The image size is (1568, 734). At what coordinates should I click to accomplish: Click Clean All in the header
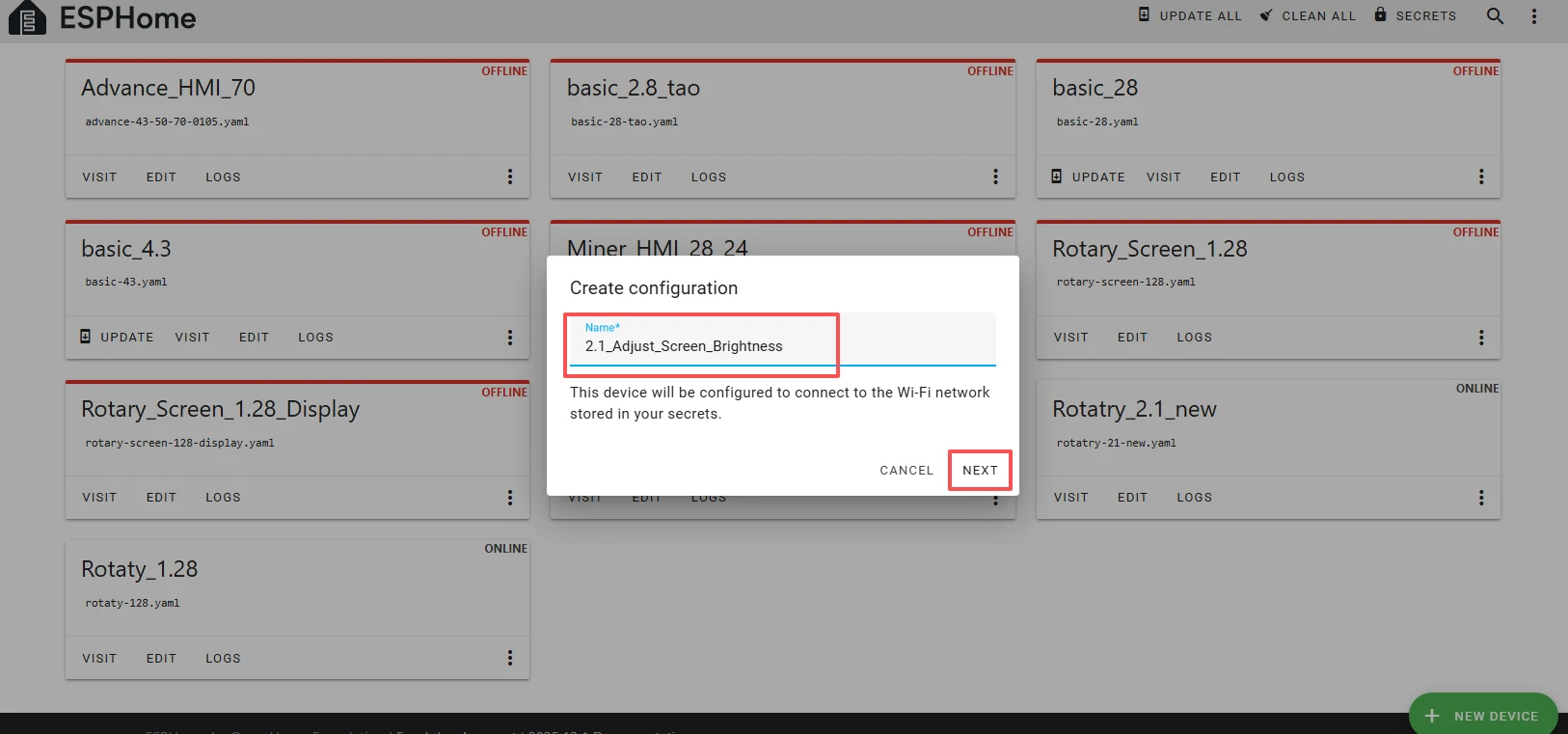coord(1308,15)
